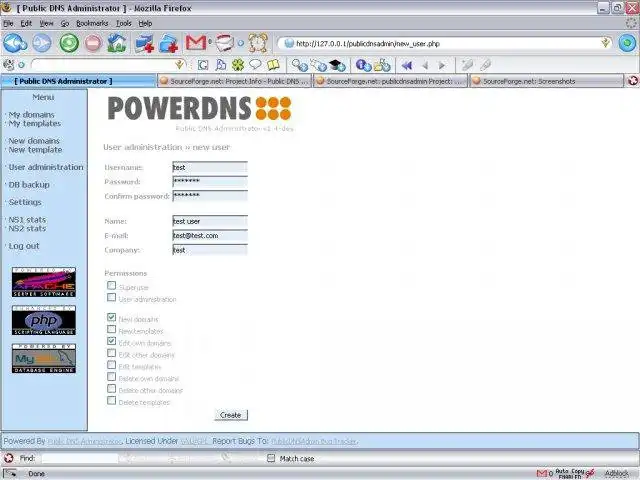The height and width of the screenshot is (480, 640).
Task: Open NS1 stats sidebar link
Action: [27, 220]
